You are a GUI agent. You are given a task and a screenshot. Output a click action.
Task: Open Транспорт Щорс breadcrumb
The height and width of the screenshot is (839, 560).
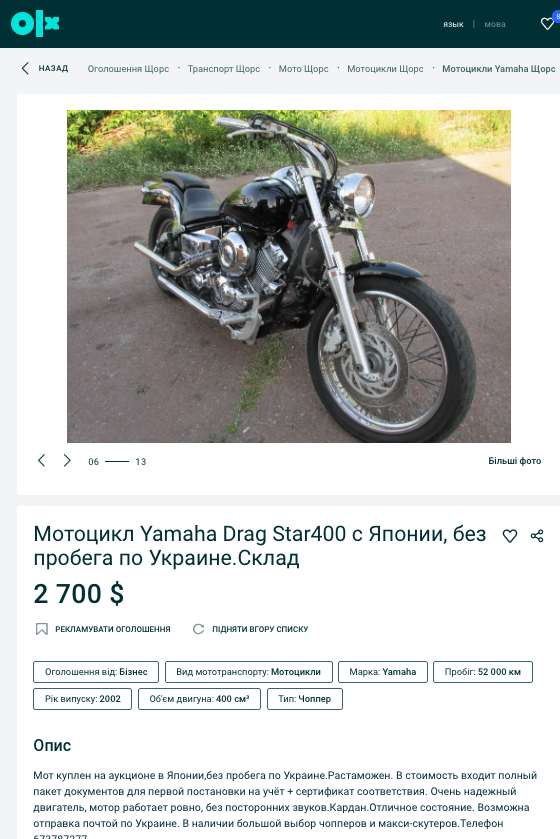click(x=224, y=68)
